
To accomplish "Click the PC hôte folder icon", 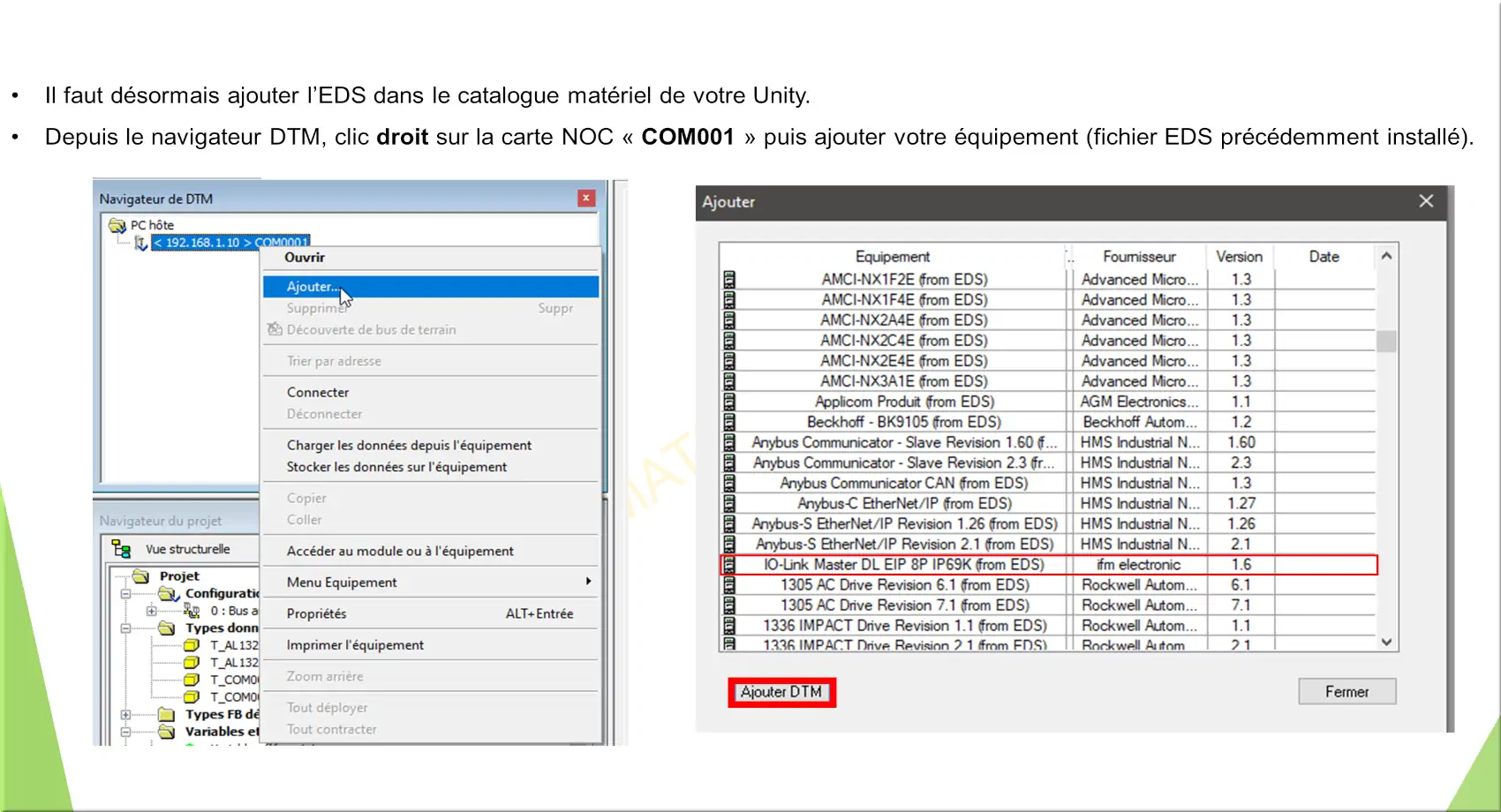I will tap(117, 225).
